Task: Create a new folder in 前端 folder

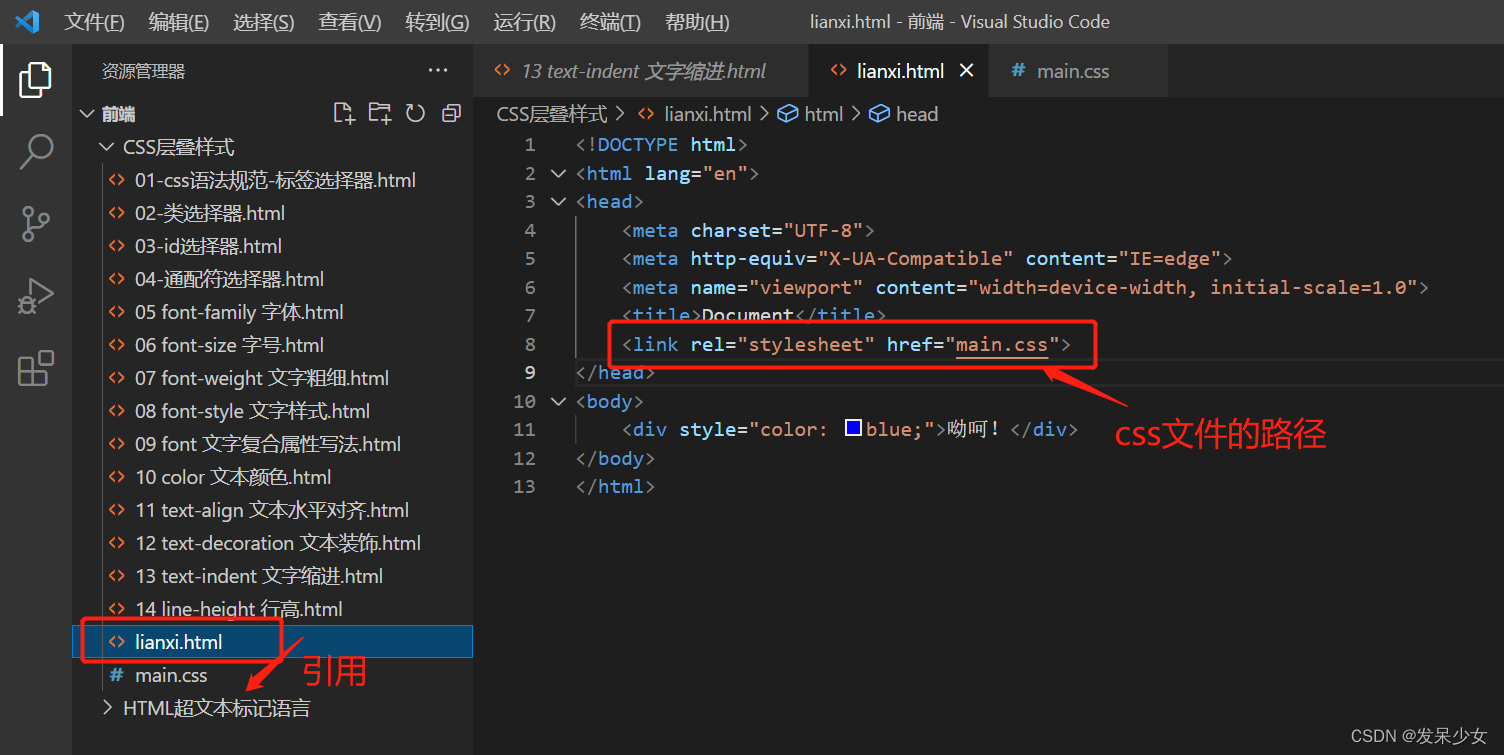Action: [x=380, y=113]
